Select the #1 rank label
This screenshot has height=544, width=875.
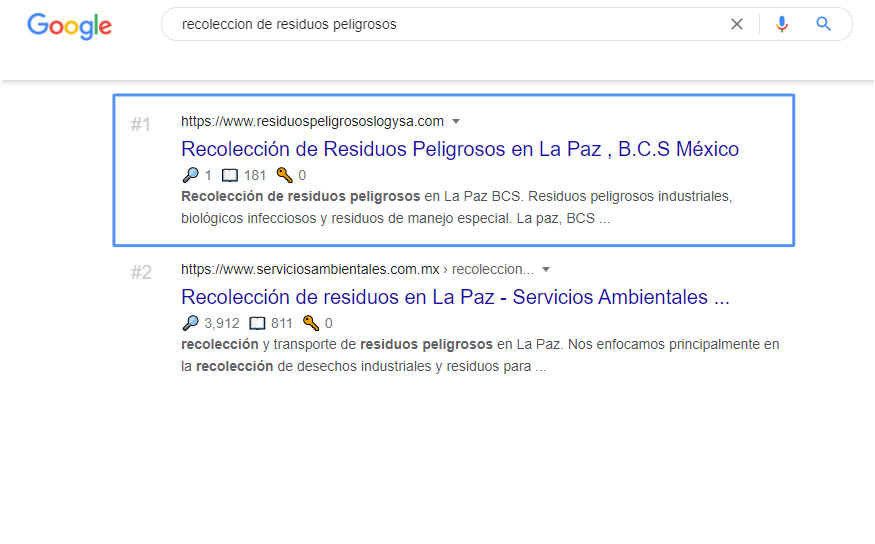coord(141,124)
